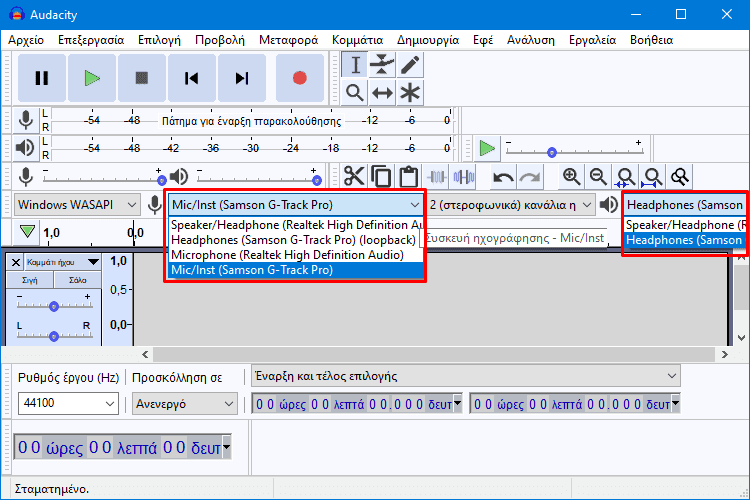This screenshot has width=750, height=500.
Task: Click the horizontal scrollbar left arrow
Action: coord(145,355)
